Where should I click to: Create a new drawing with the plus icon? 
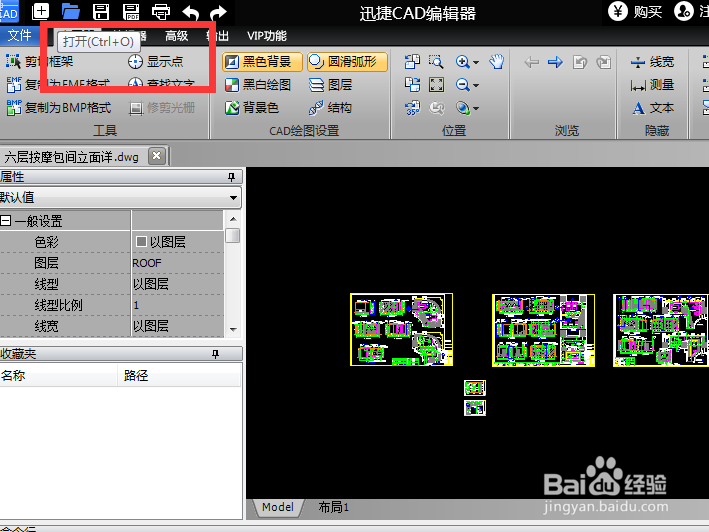click(41, 11)
